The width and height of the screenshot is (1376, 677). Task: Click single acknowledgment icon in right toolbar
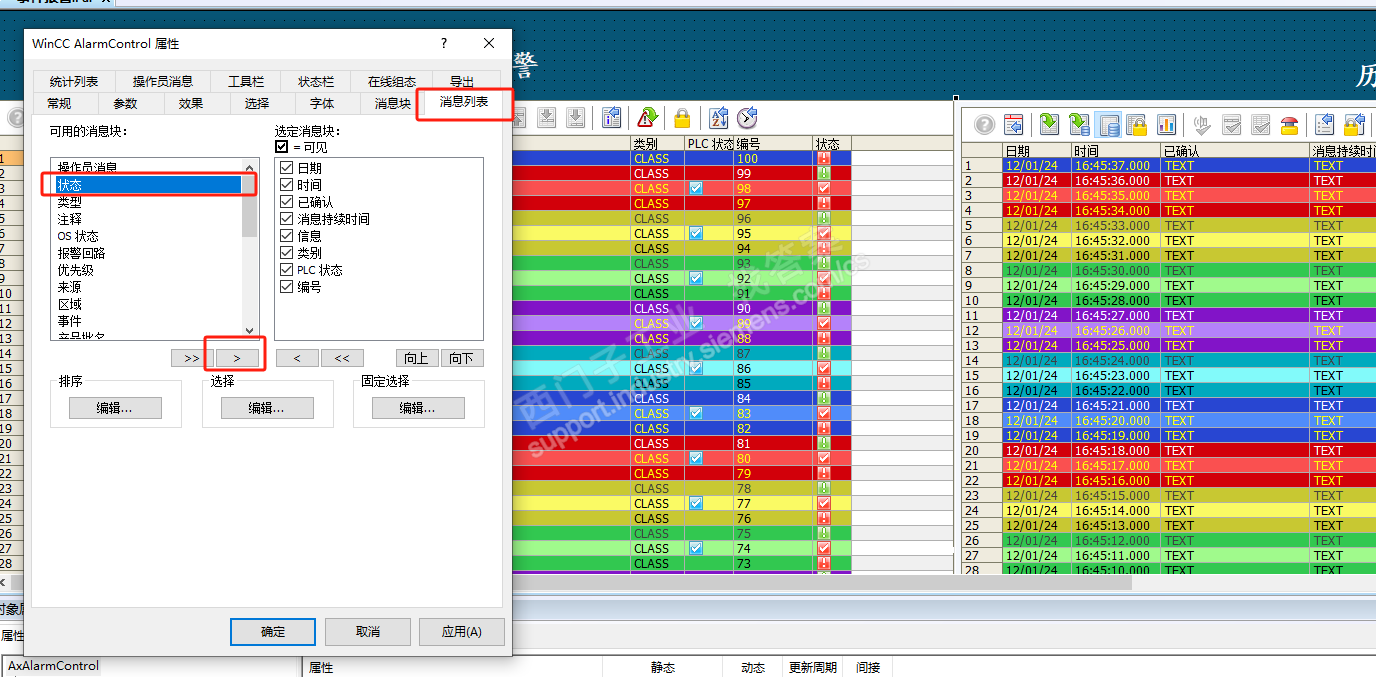click(1232, 125)
